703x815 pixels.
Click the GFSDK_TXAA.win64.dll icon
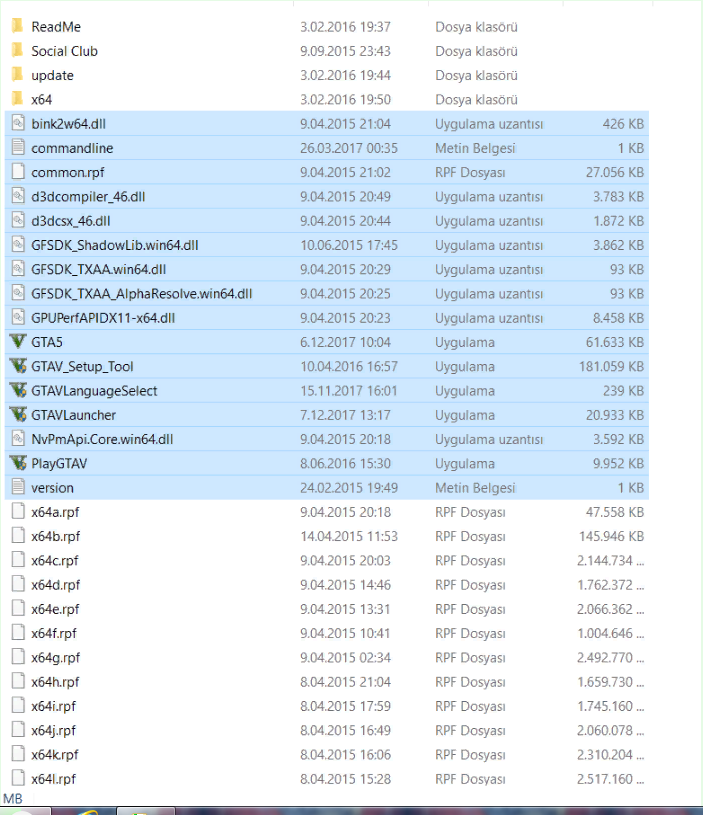pos(18,269)
